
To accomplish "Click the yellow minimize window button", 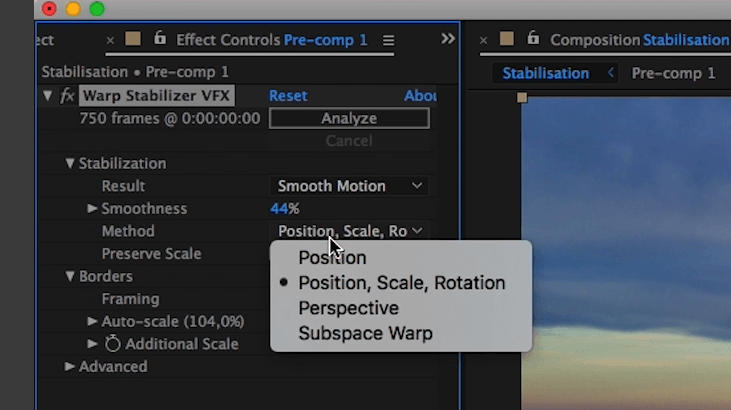I will [x=73, y=9].
